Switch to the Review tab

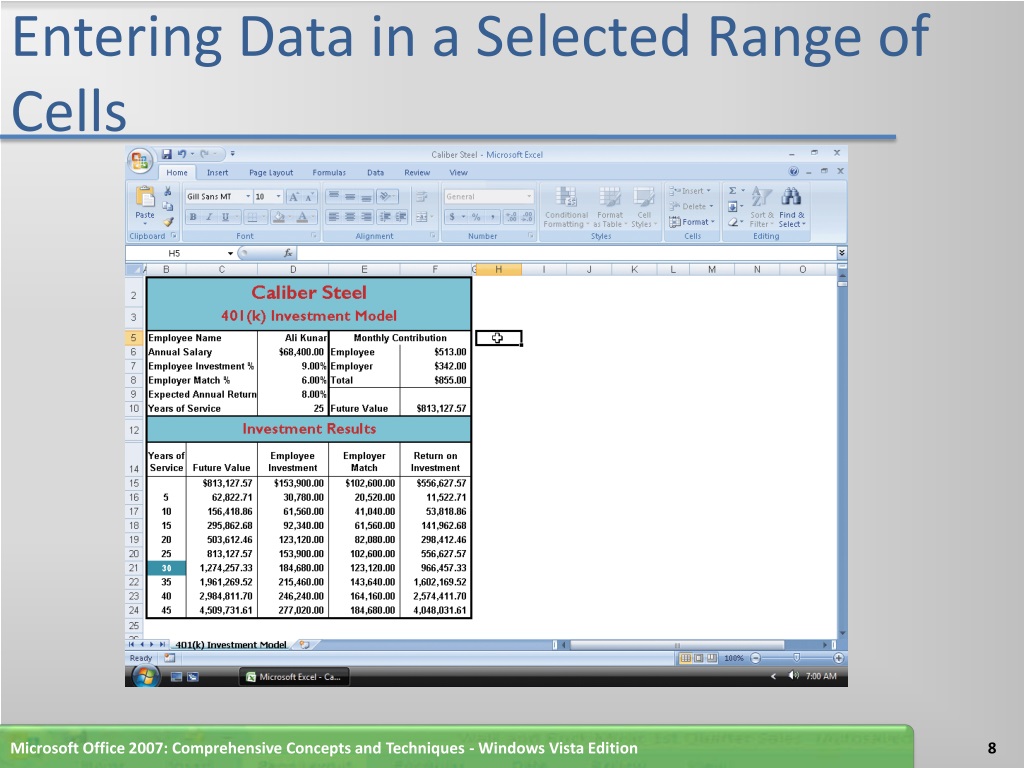[417, 172]
